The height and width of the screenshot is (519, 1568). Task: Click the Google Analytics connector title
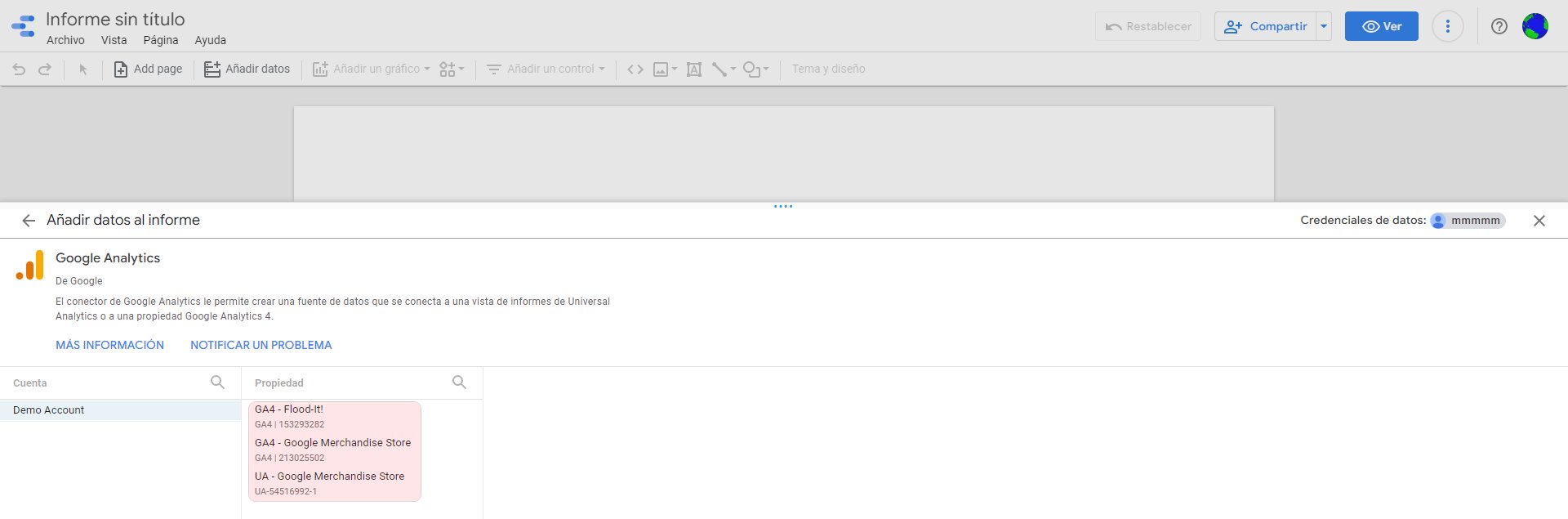coord(108,258)
